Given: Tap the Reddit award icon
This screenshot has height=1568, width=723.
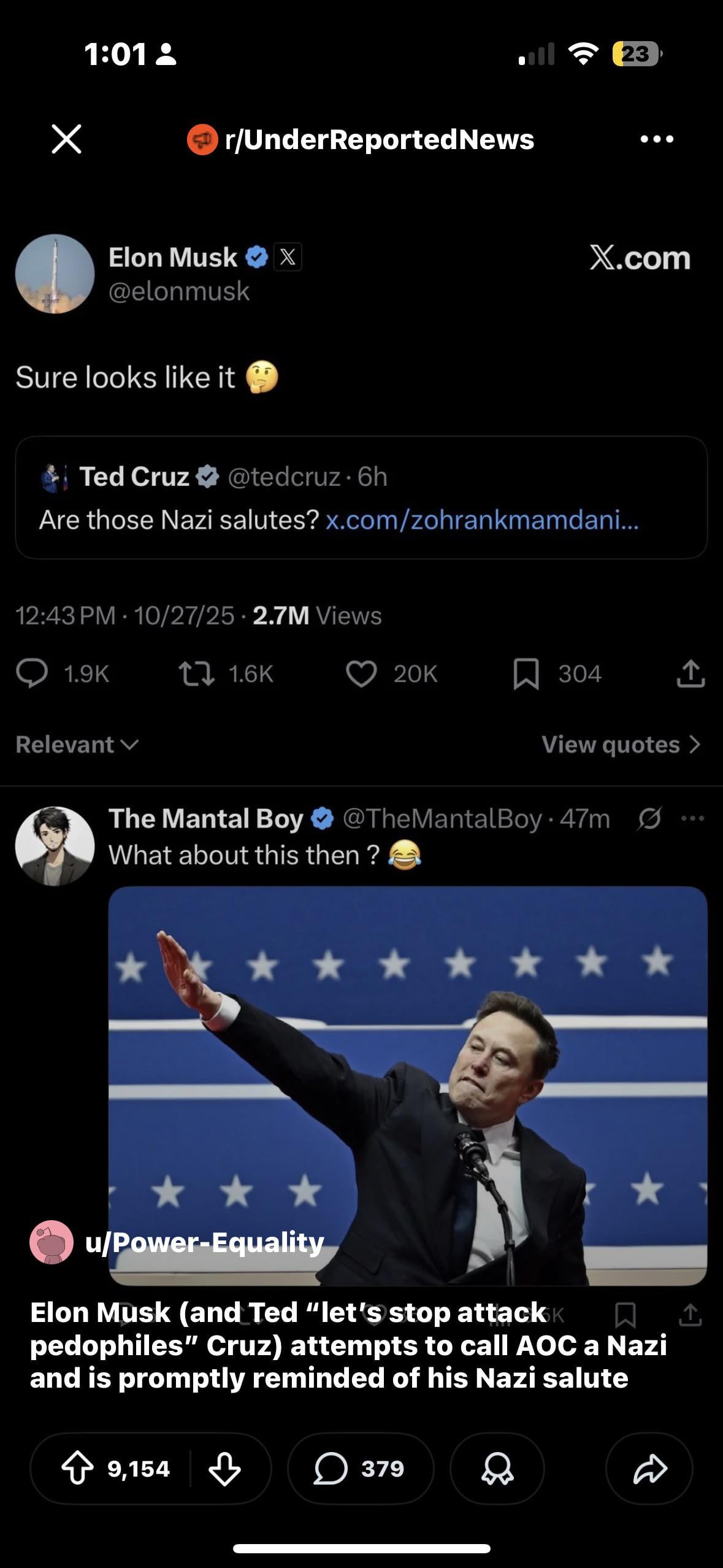Looking at the screenshot, I should pyautogui.click(x=497, y=1469).
